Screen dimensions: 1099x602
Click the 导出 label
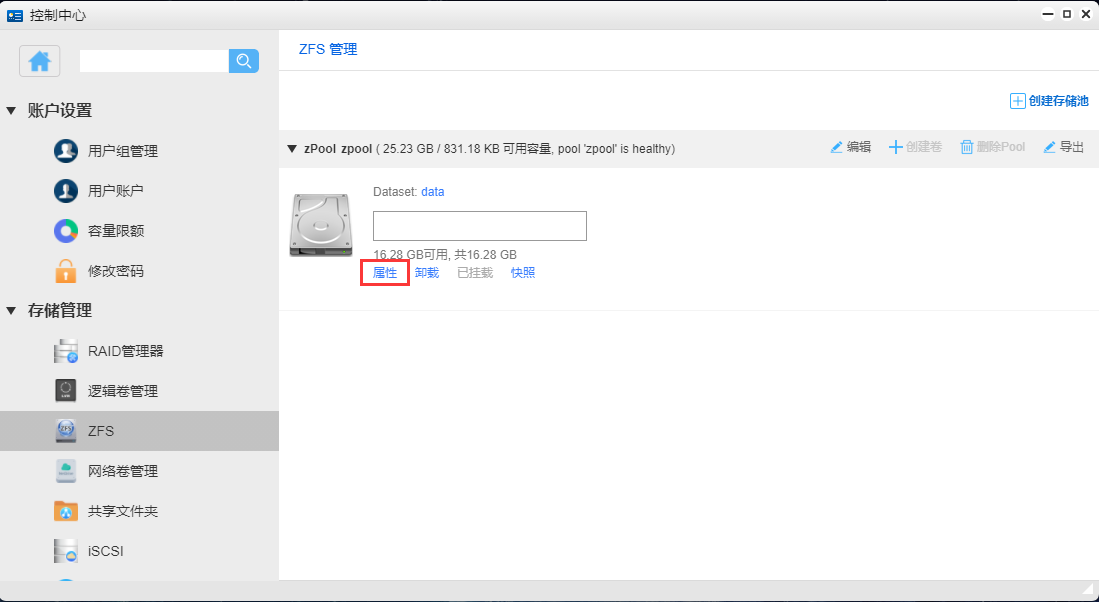point(1072,147)
